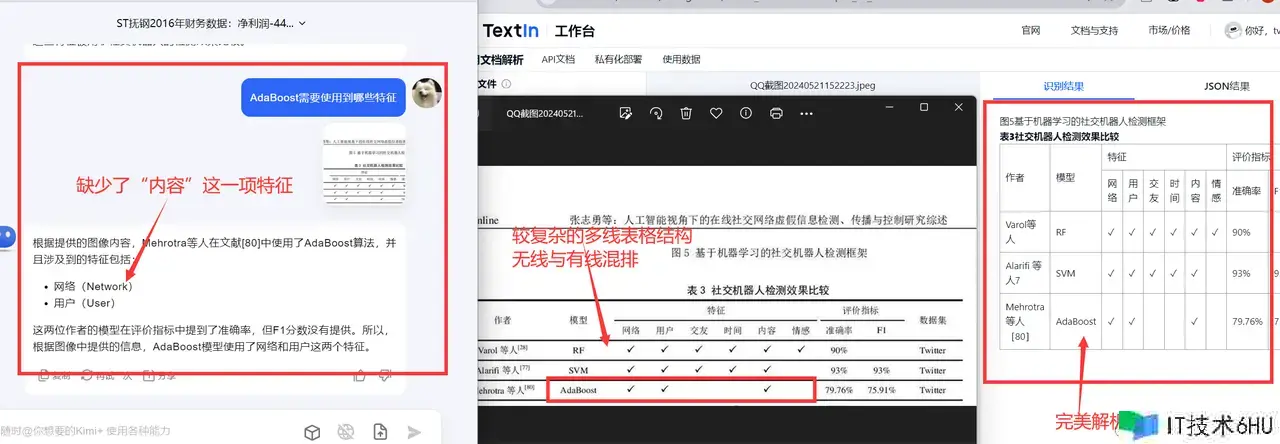This screenshot has width=1280, height=444.
Task: Click the blue AdaBoost需要使用到哪些特征 message bubble
Action: point(324,98)
